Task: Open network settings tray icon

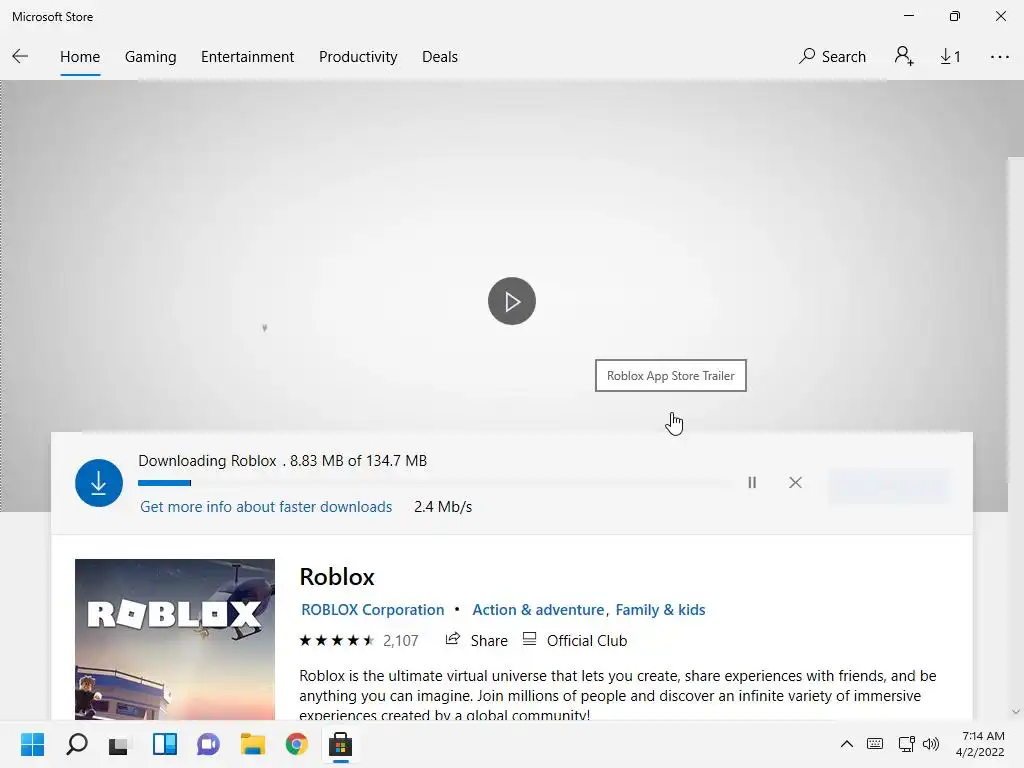Action: click(906, 744)
